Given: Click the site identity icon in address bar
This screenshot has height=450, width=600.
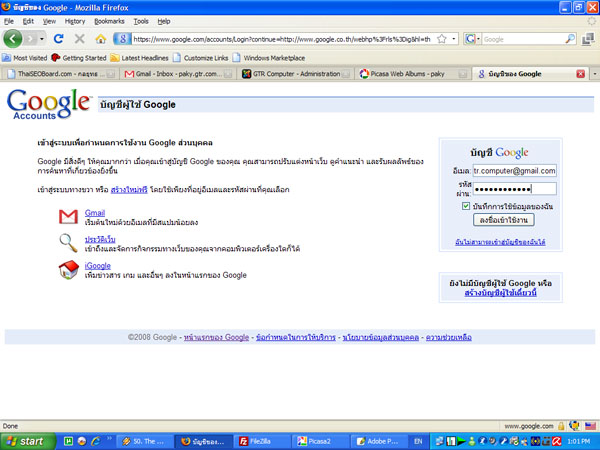Looking at the screenshot, I should click(122, 39).
